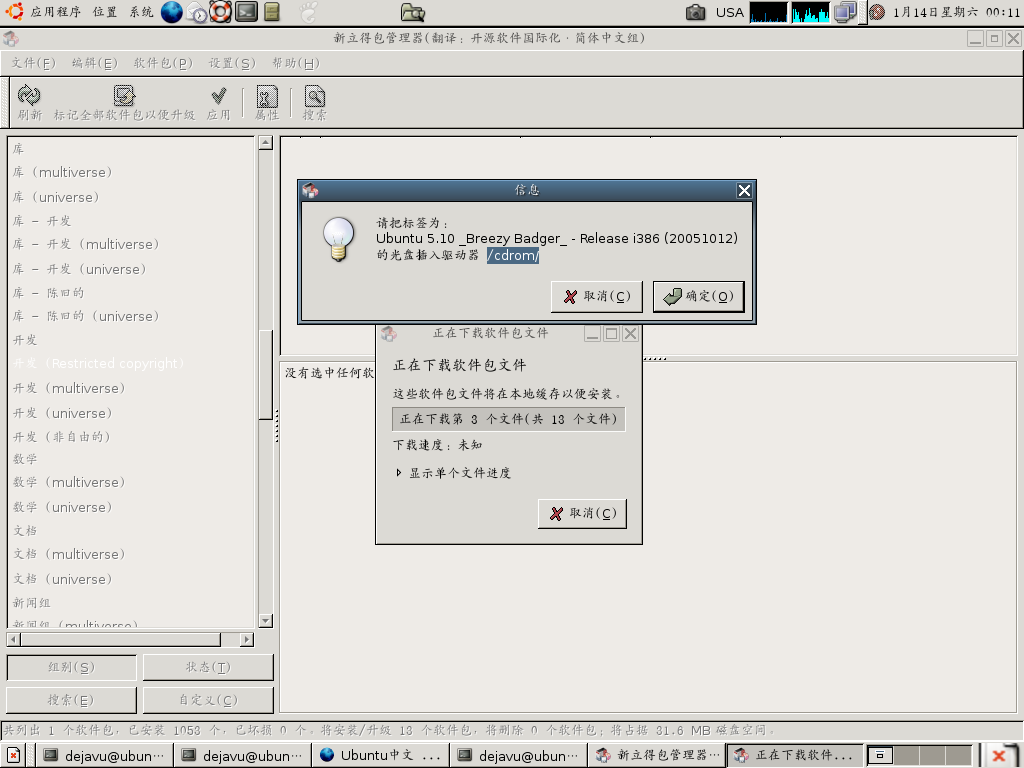Screen dimensions: 1024x768
Task: Cancel (取消) the package download dialog
Action: coord(583,513)
